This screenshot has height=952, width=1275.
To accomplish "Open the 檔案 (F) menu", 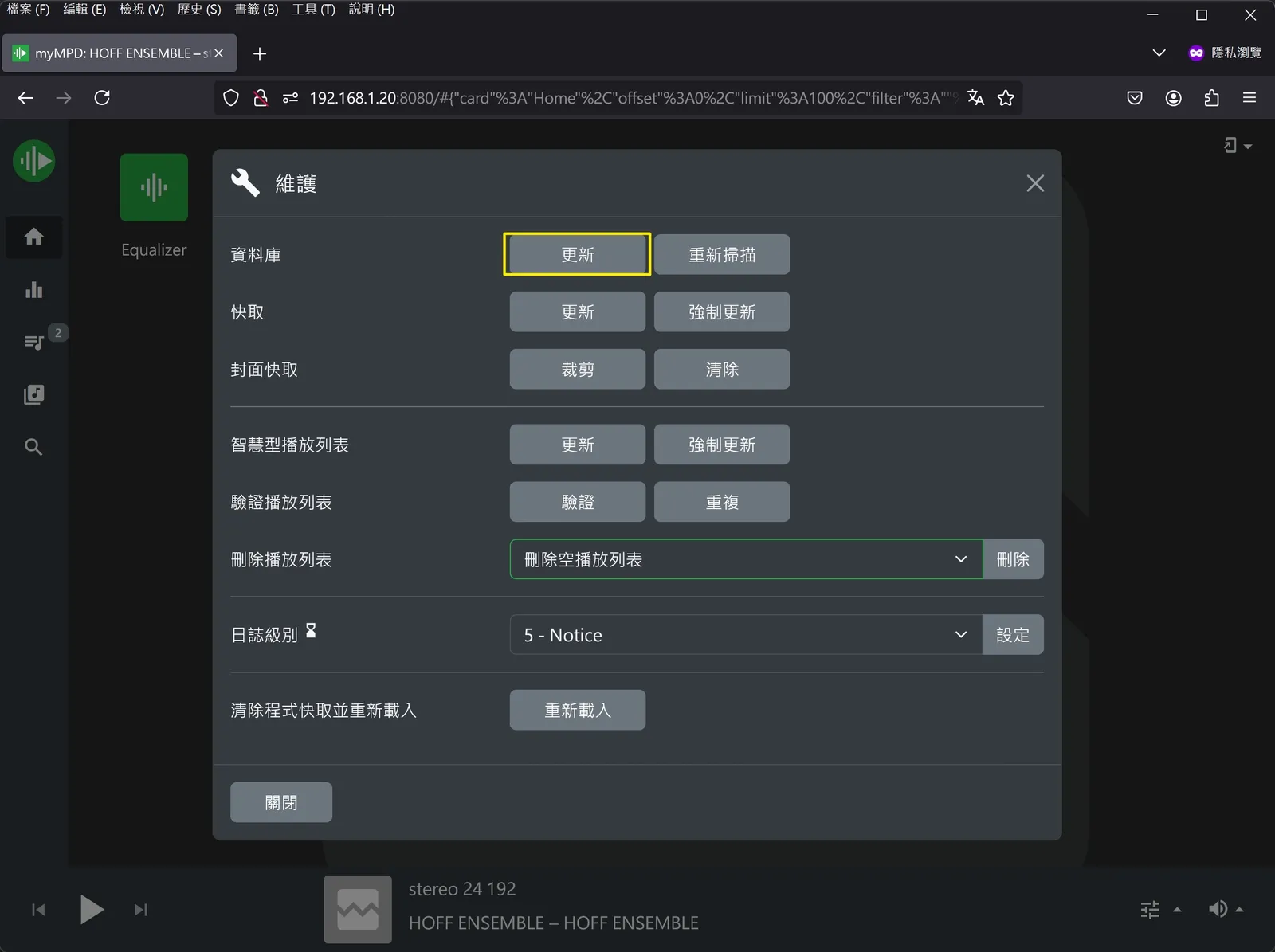I will point(28,10).
